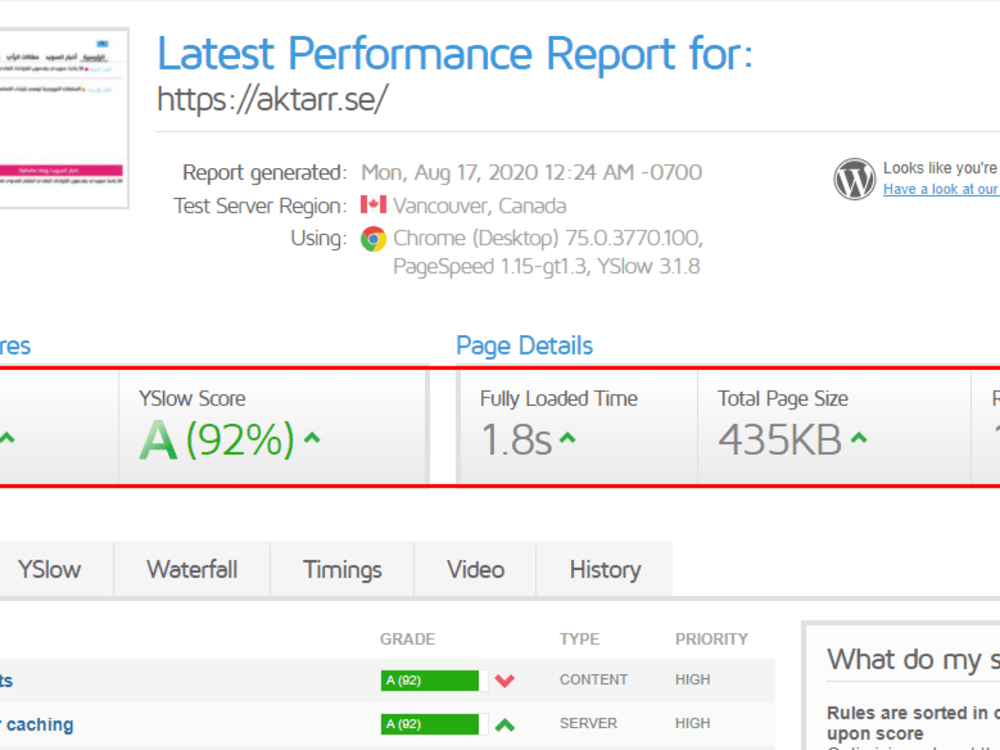Click the Chrome browser icon
Viewport: 1000px width, 750px height.
pos(373,239)
